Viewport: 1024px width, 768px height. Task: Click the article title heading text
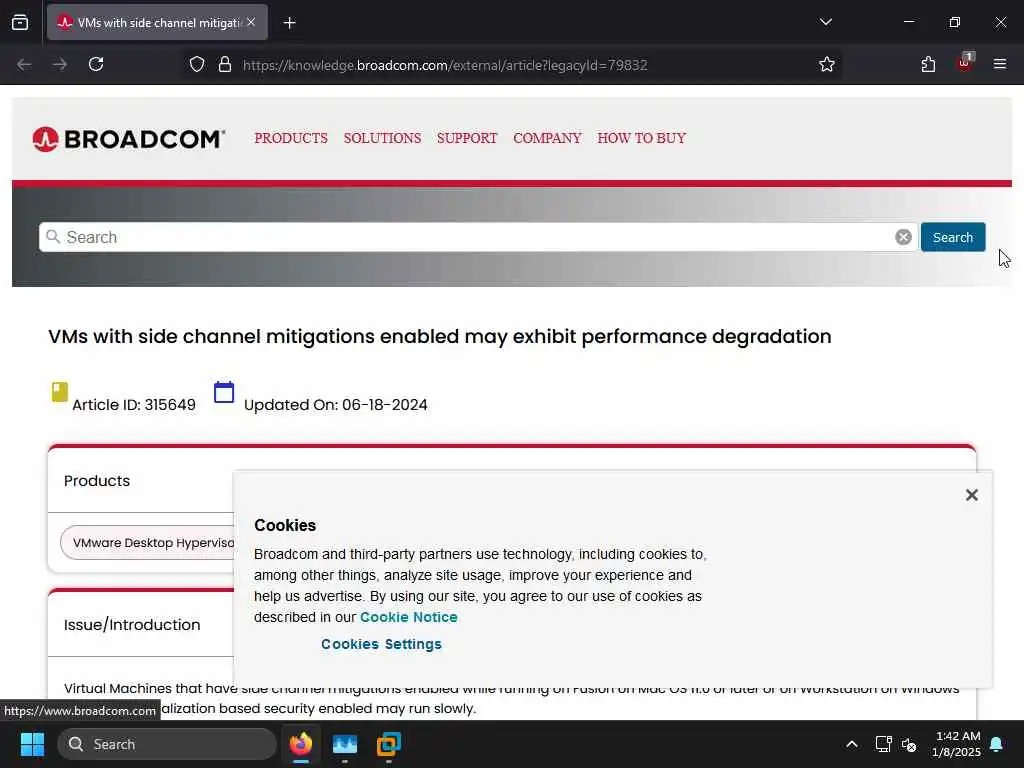pyautogui.click(x=440, y=336)
